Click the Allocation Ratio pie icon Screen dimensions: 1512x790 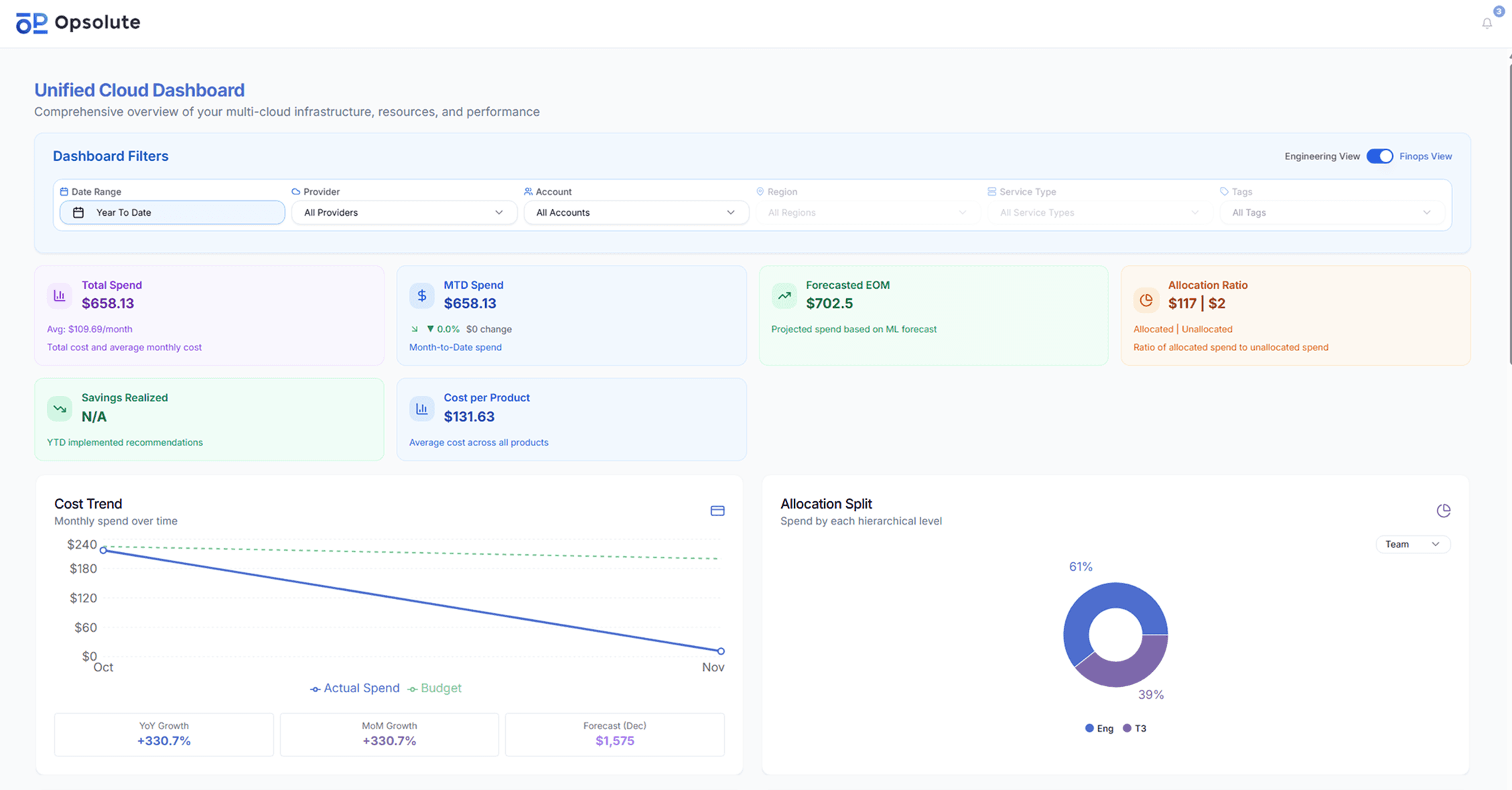click(x=1146, y=300)
